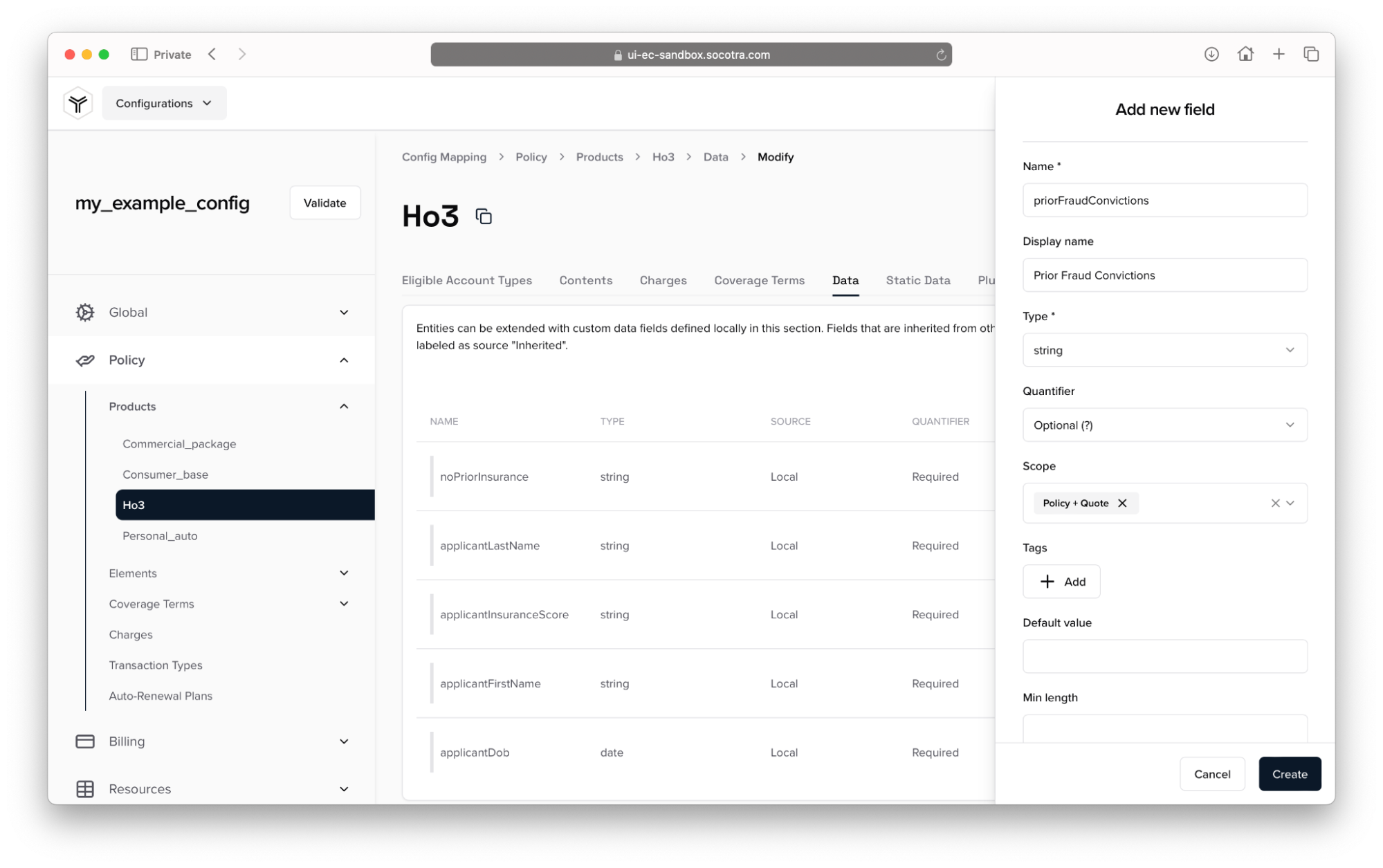Click the Create button
The image size is (1383, 868).
click(x=1289, y=774)
